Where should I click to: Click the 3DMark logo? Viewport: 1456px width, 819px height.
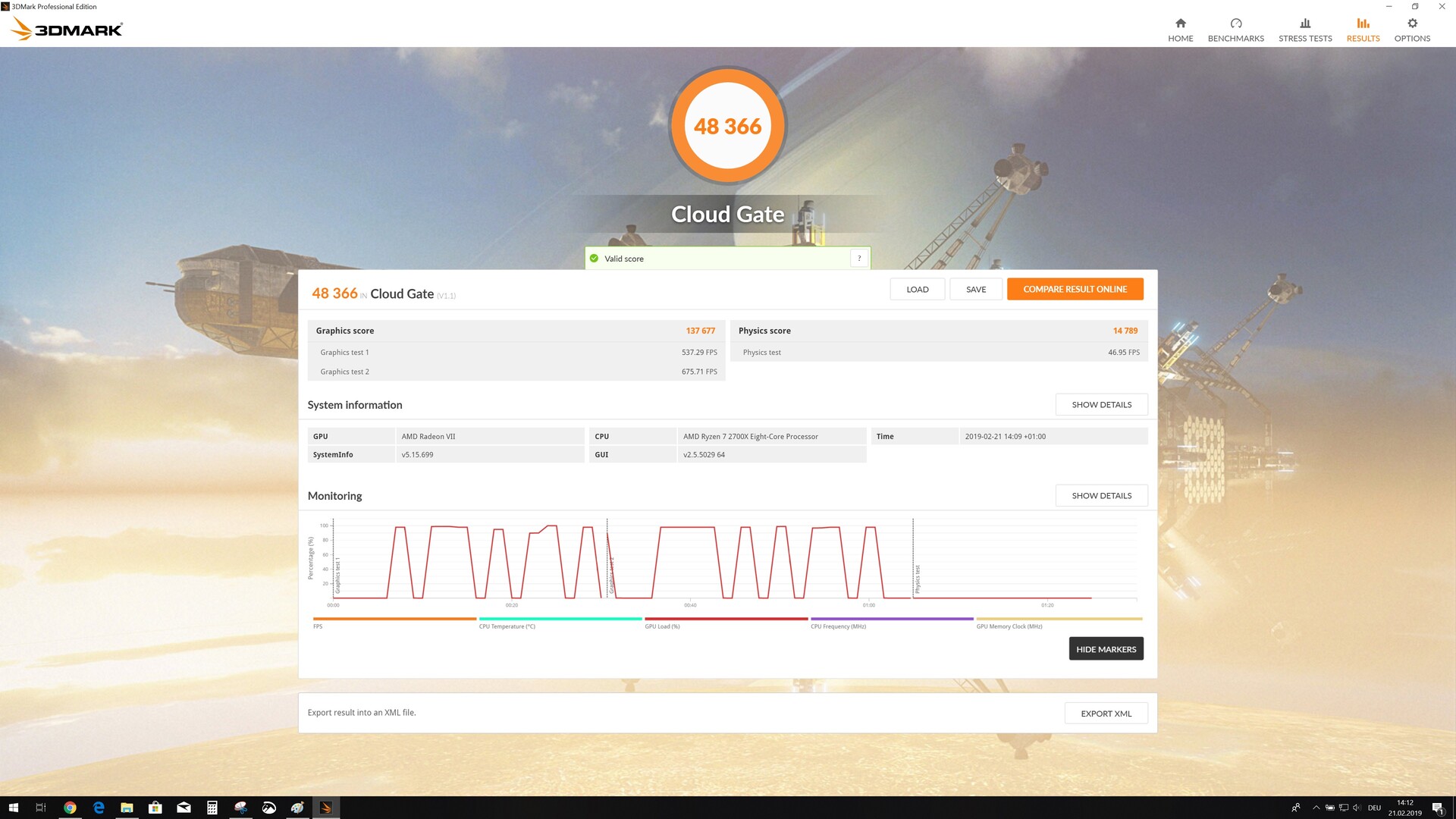pyautogui.click(x=67, y=29)
